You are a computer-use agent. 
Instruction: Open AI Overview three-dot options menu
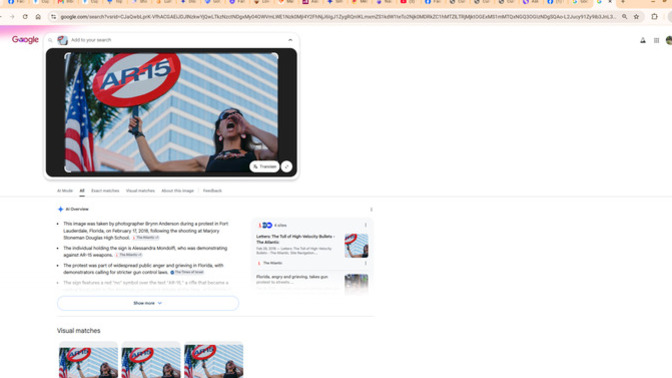tap(371, 210)
